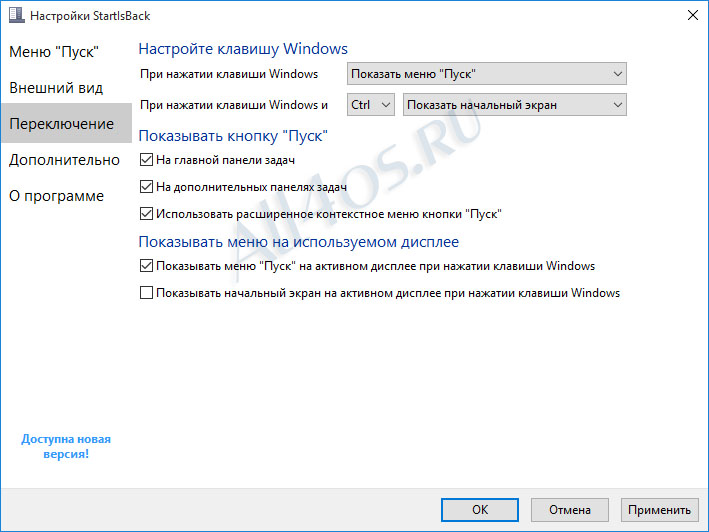Click the Показывать меню на используемом дисплее heading

[x=298, y=242]
